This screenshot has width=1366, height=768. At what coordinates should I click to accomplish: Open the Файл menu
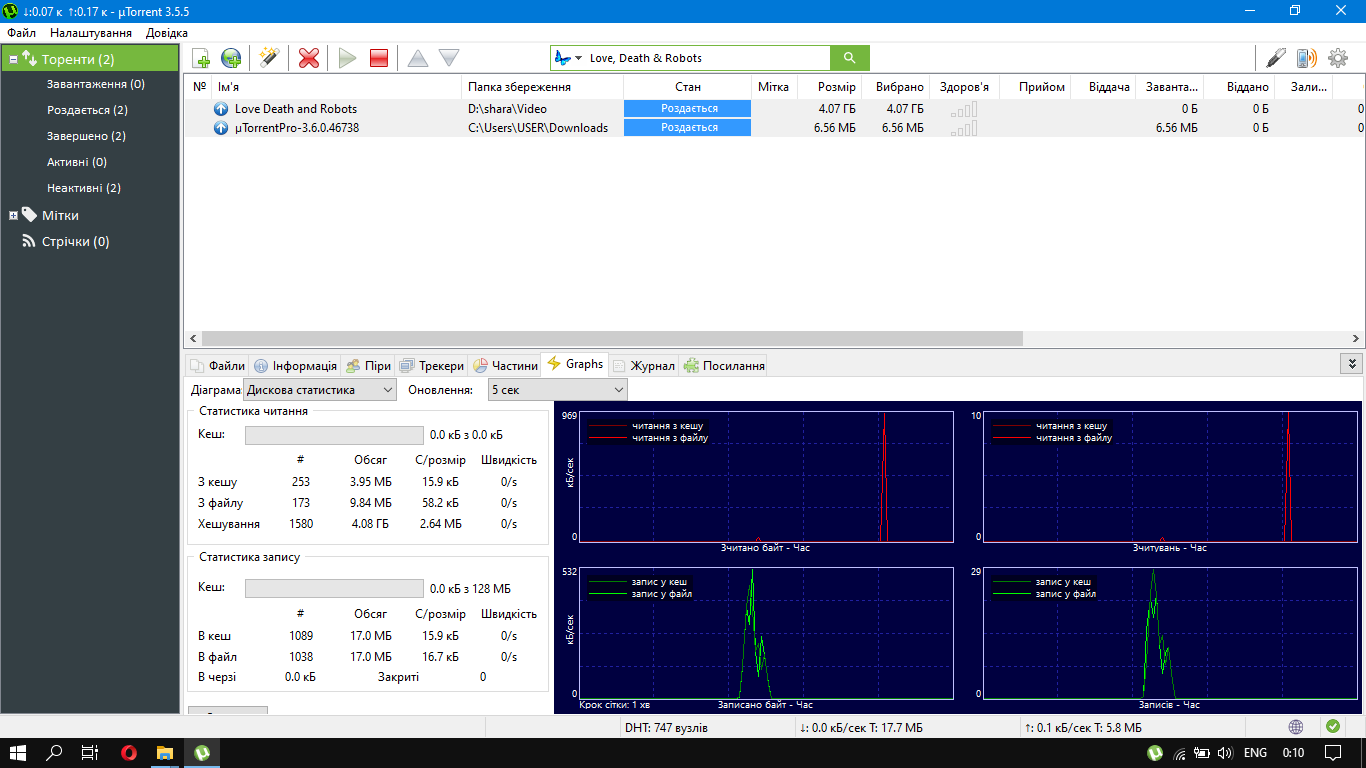[21, 33]
